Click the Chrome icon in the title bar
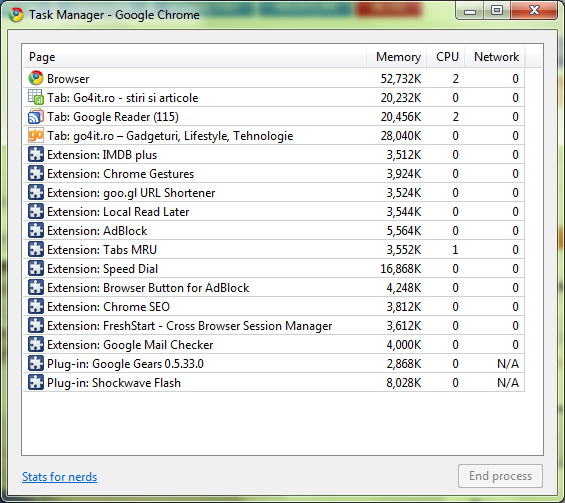 [16, 15]
